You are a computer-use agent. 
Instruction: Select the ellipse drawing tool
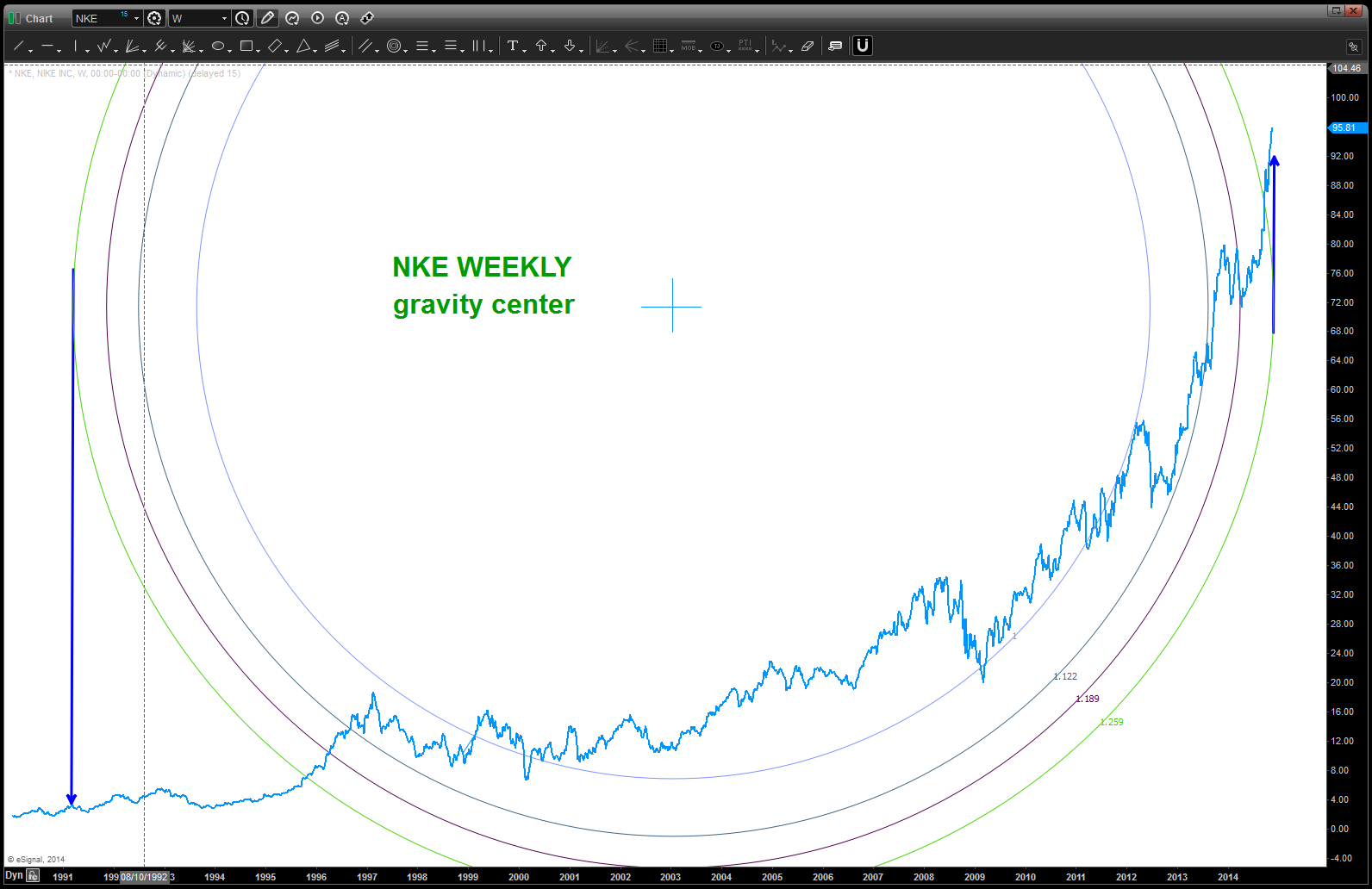click(218, 46)
